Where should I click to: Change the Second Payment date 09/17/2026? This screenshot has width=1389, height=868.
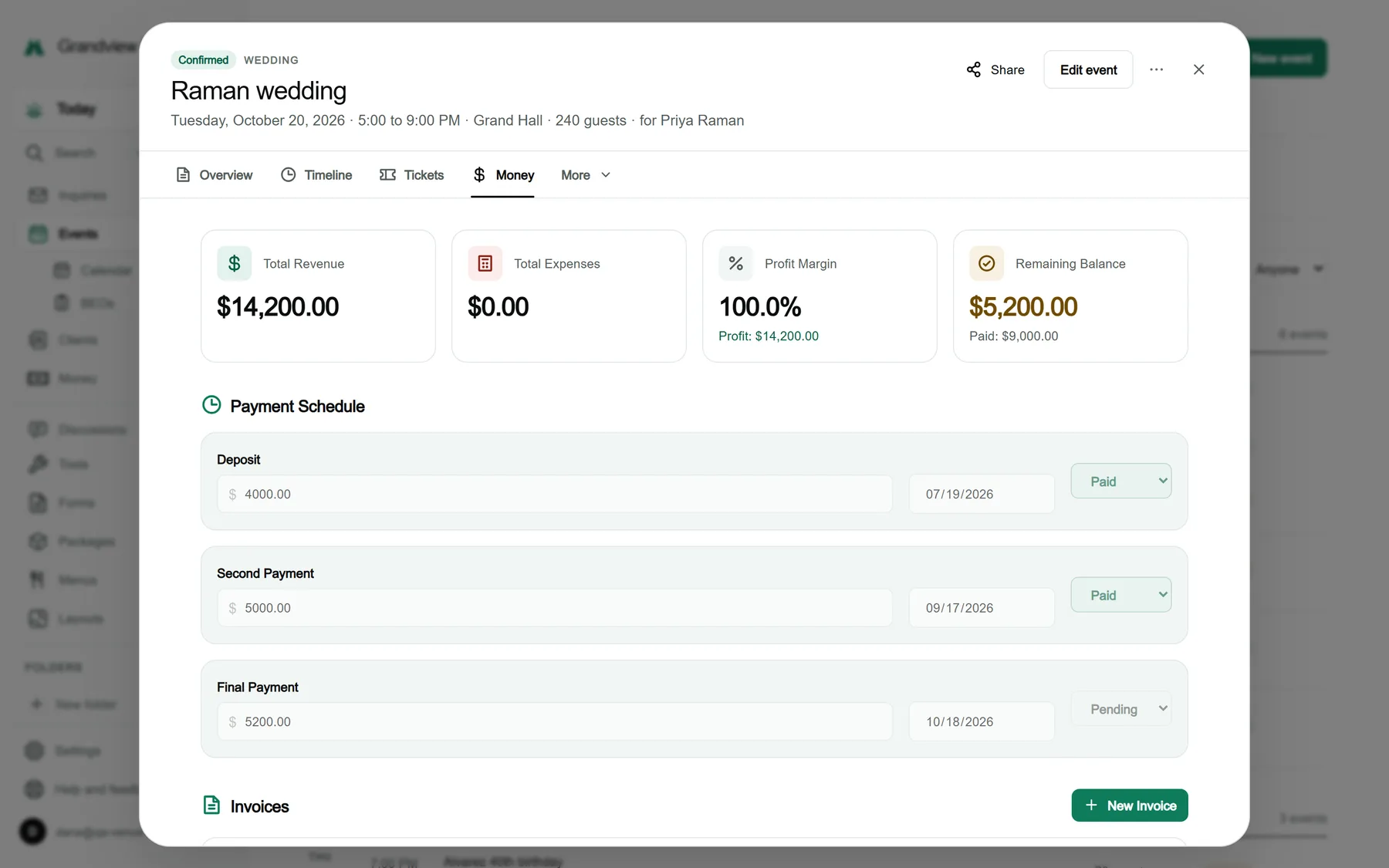tap(982, 608)
